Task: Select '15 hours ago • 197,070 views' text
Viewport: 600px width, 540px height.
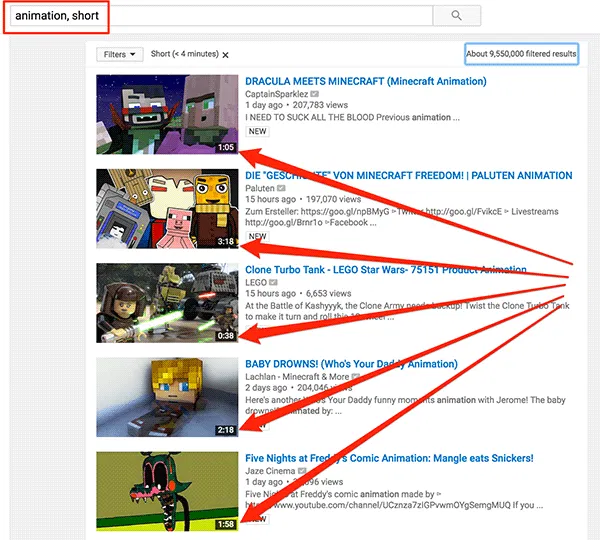Action: (x=303, y=199)
